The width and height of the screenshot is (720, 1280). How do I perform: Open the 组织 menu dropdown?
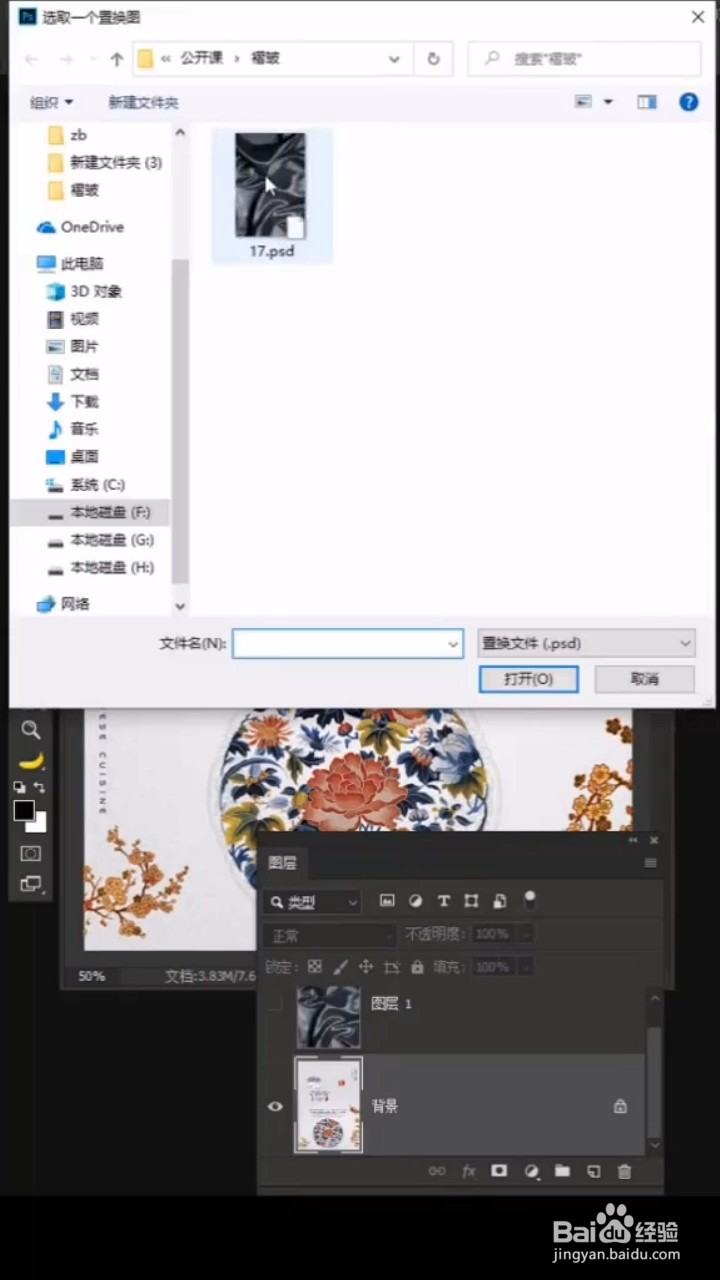point(52,102)
